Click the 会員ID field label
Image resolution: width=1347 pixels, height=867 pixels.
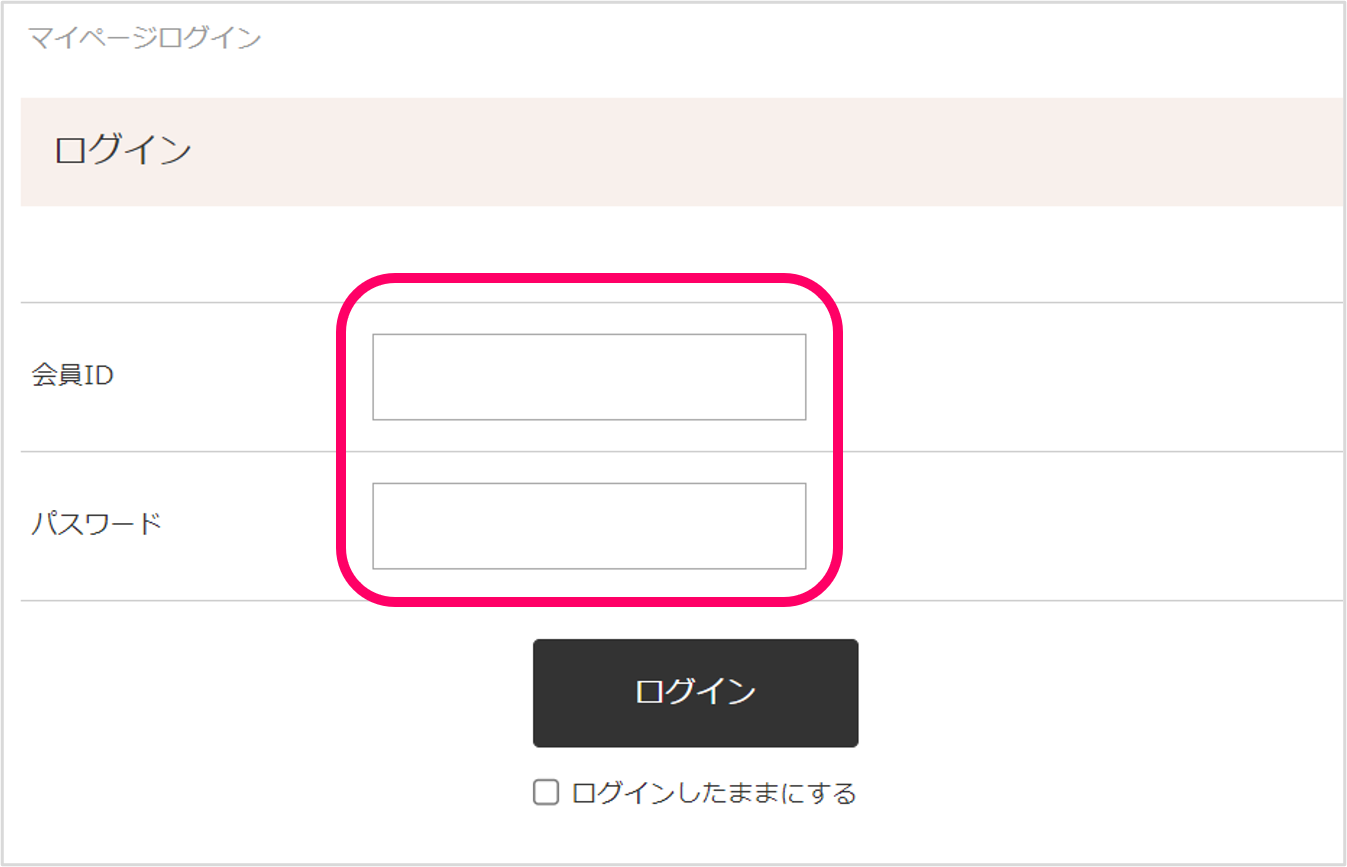point(73,376)
